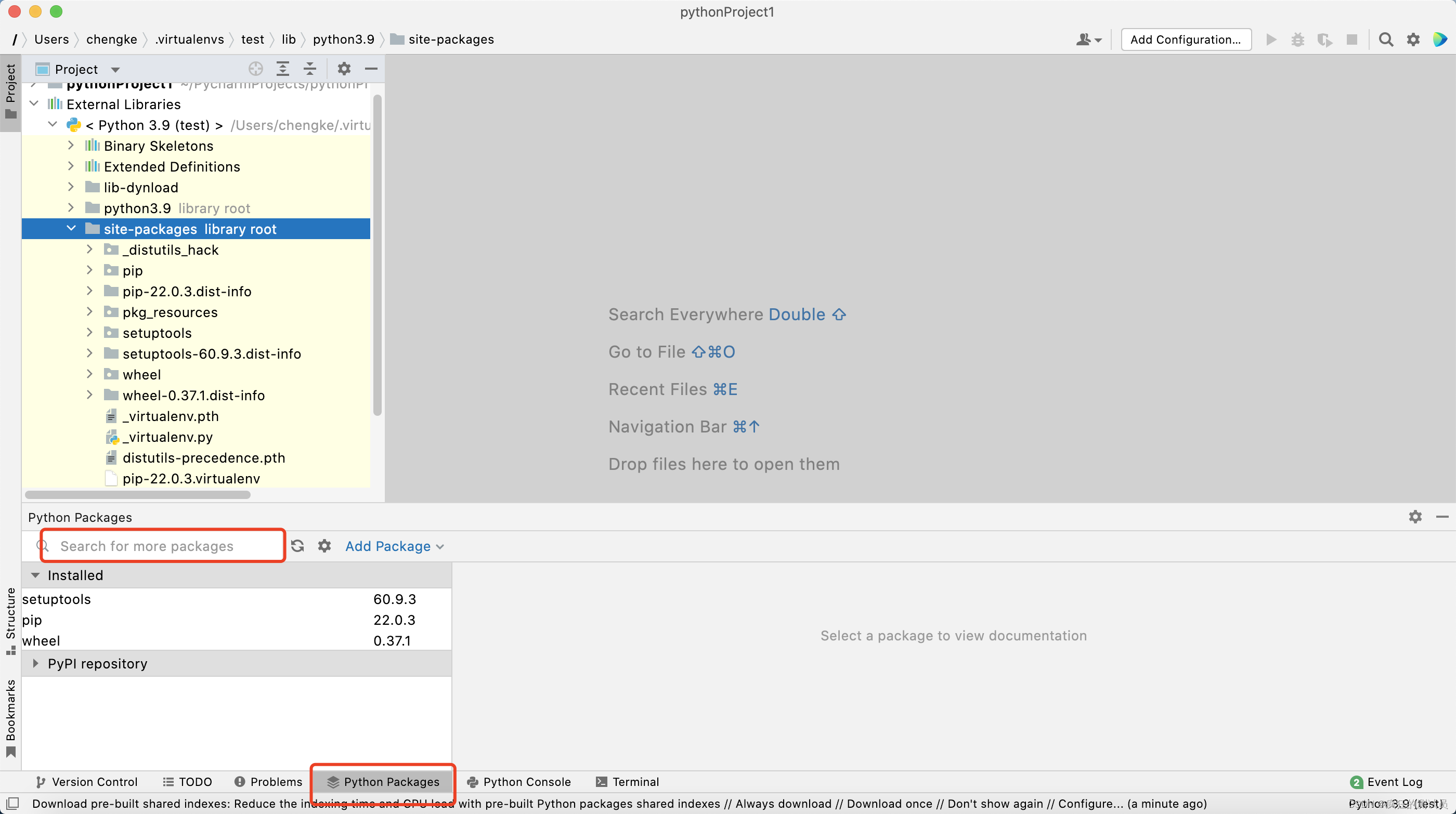Expand the PyPI repository section
Screen dimensions: 1456x814
(x=35, y=663)
